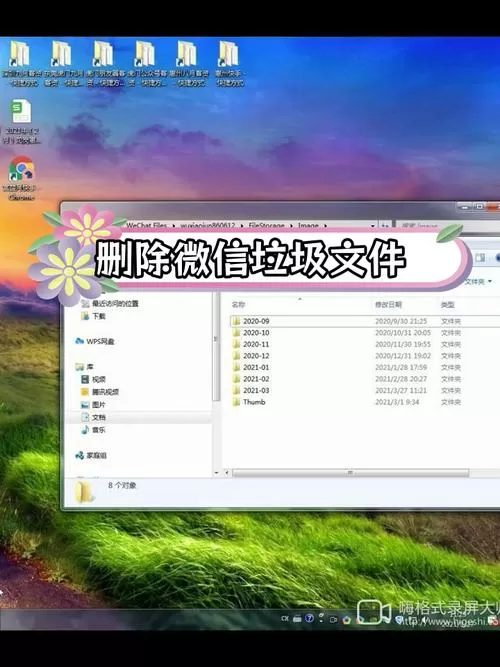Click the CK language indicator in taskbar
This screenshot has width=500, height=667.
[x=285, y=619]
